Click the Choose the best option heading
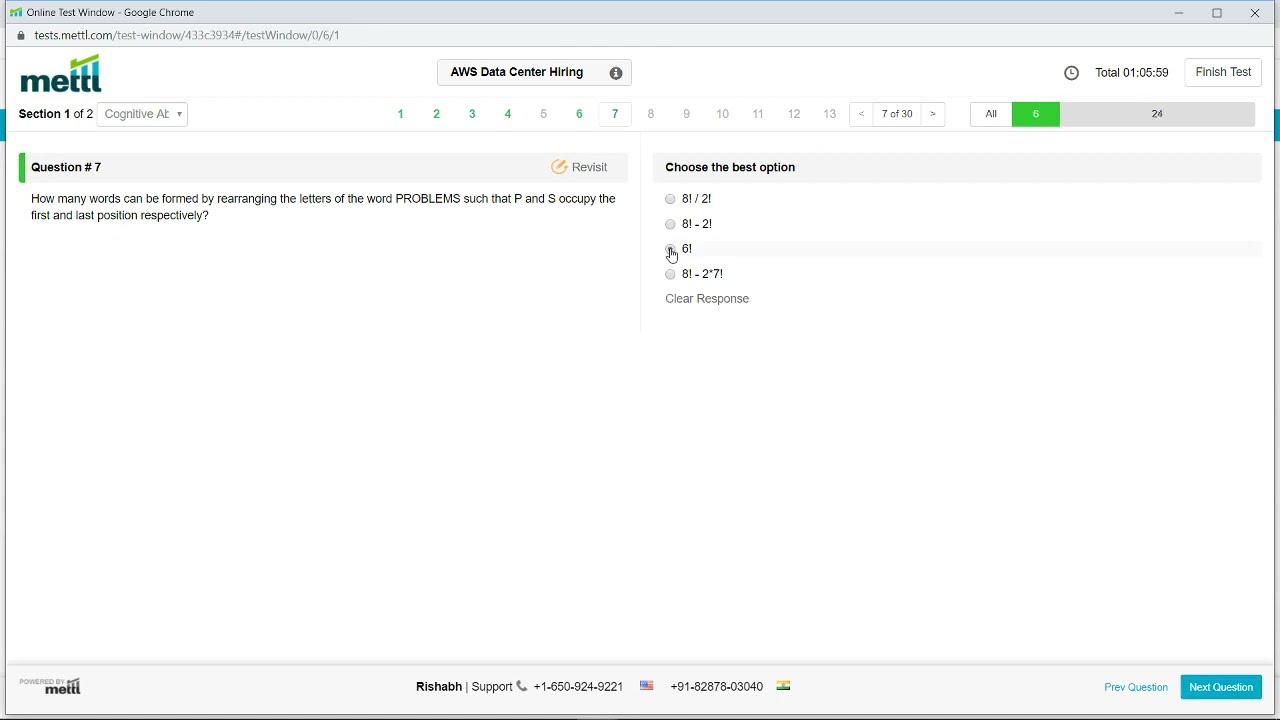 [x=731, y=167]
